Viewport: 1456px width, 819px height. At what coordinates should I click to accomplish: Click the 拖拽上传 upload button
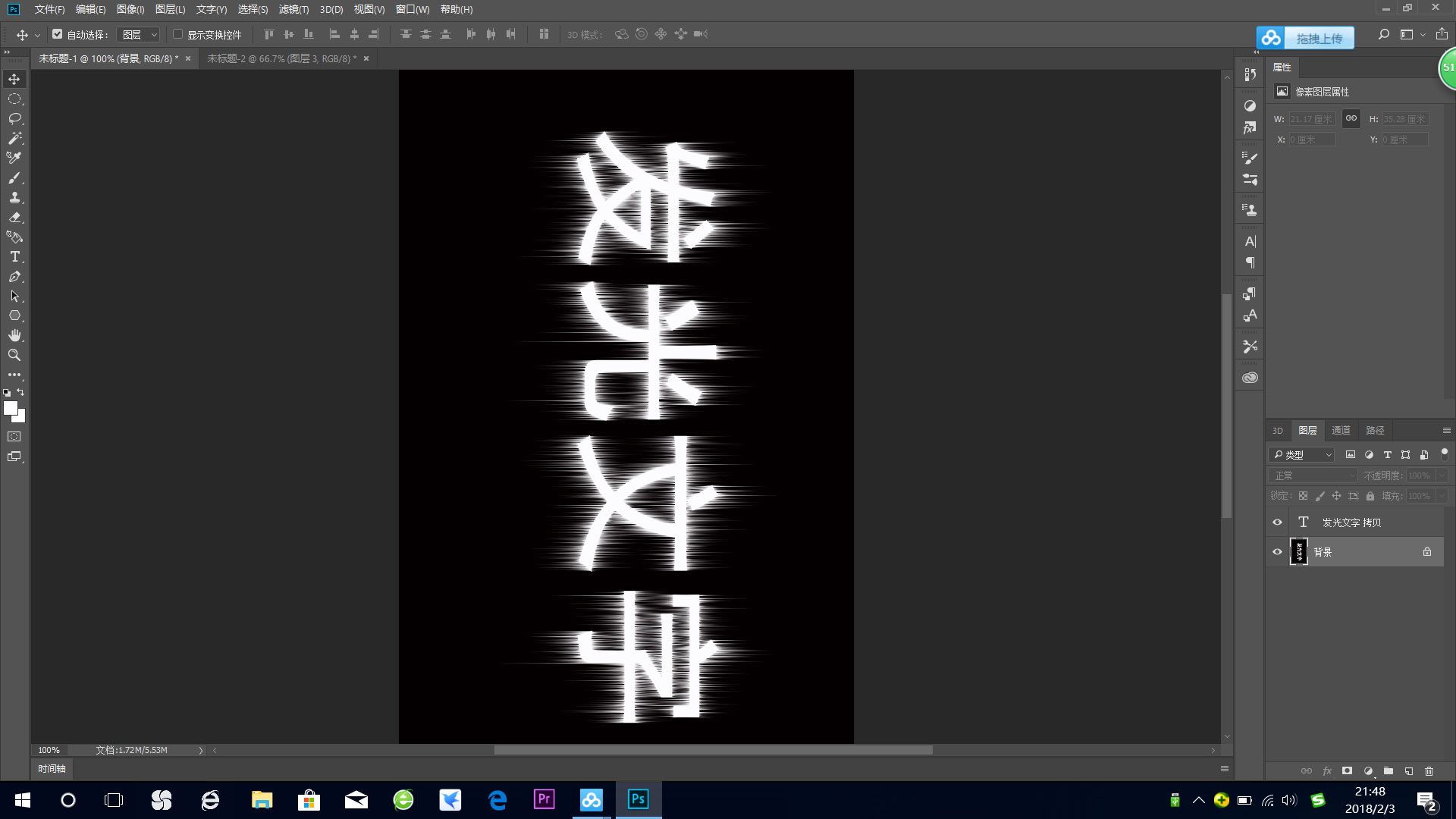1319,37
